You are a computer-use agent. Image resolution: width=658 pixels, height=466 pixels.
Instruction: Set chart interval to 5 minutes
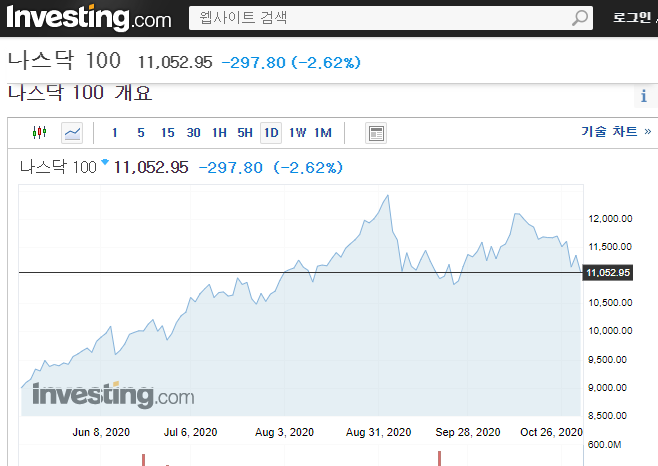coord(141,133)
